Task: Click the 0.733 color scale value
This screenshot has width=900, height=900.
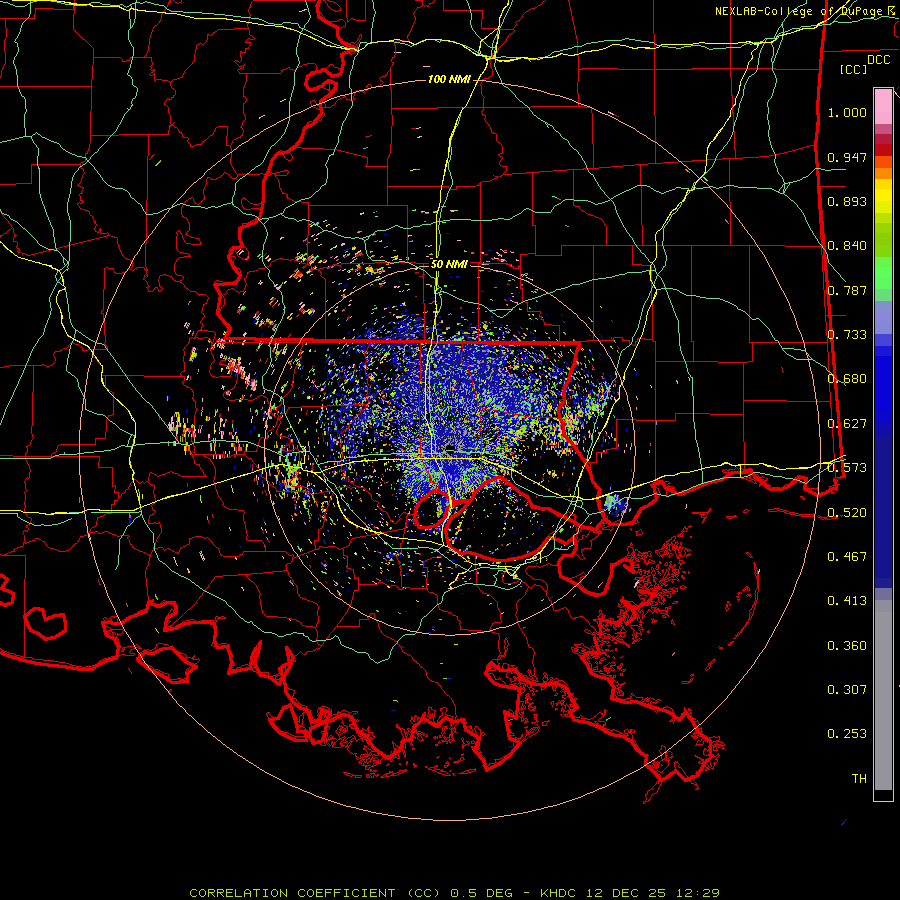Action: pos(847,335)
